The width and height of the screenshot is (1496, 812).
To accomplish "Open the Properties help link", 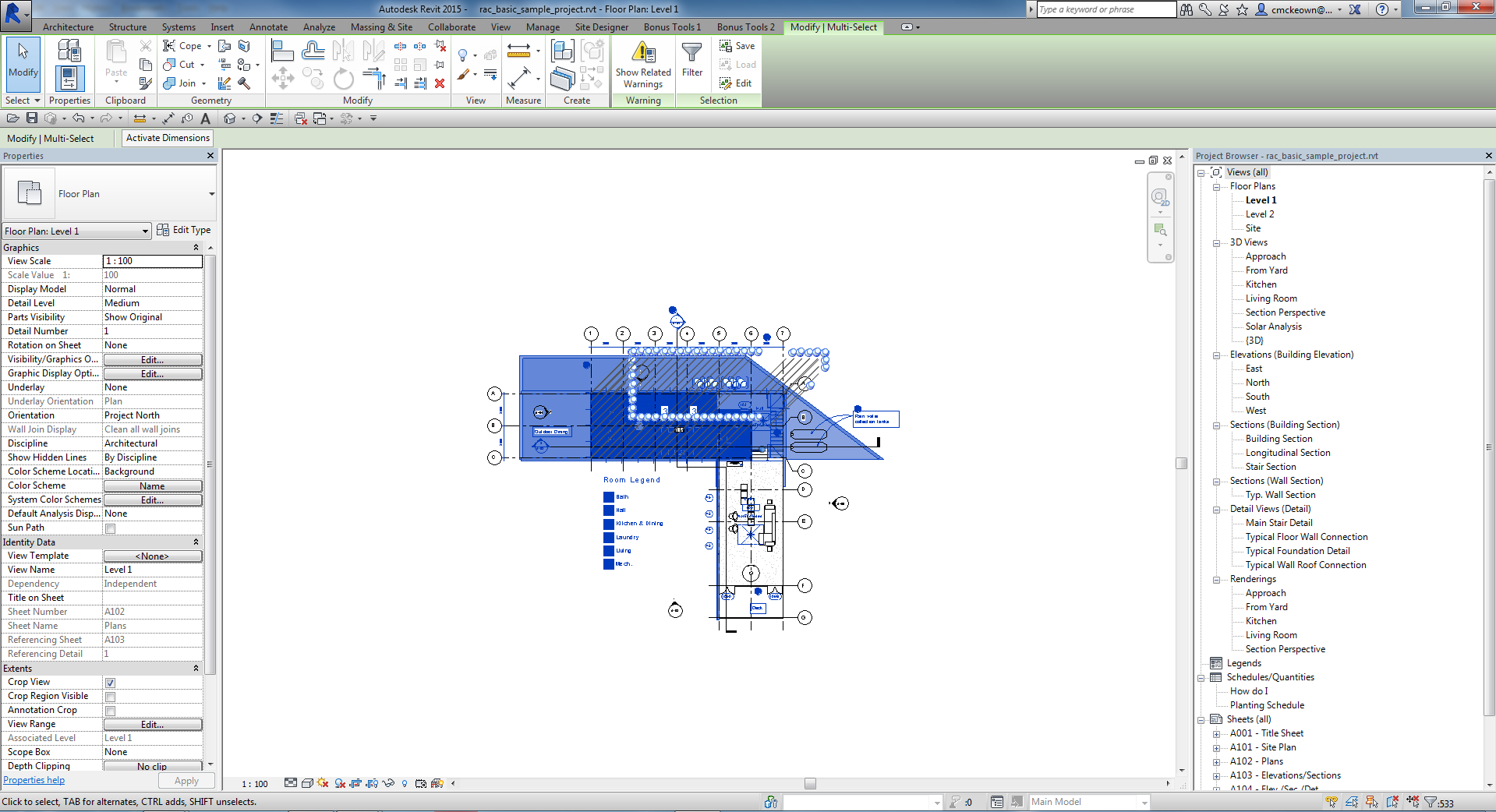I will pos(34,780).
